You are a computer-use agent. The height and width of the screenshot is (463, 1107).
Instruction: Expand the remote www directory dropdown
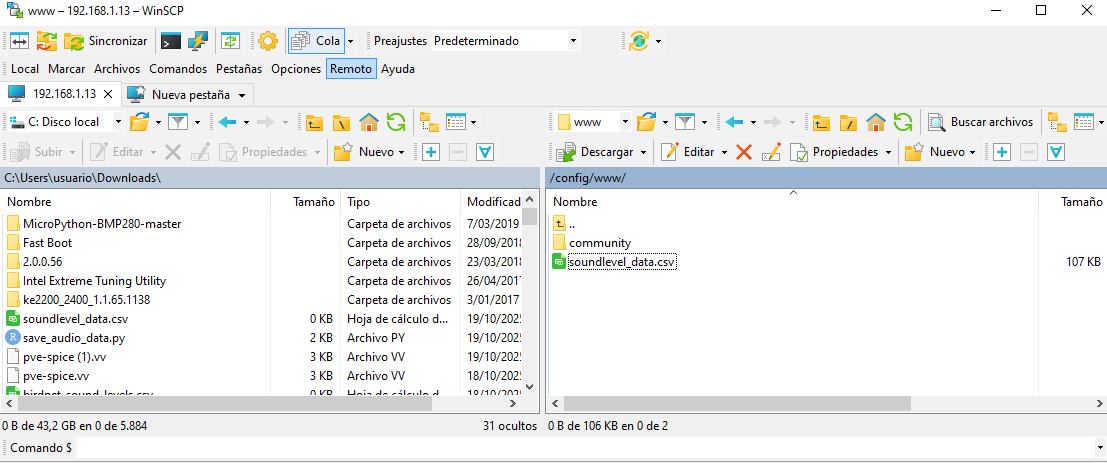point(625,122)
